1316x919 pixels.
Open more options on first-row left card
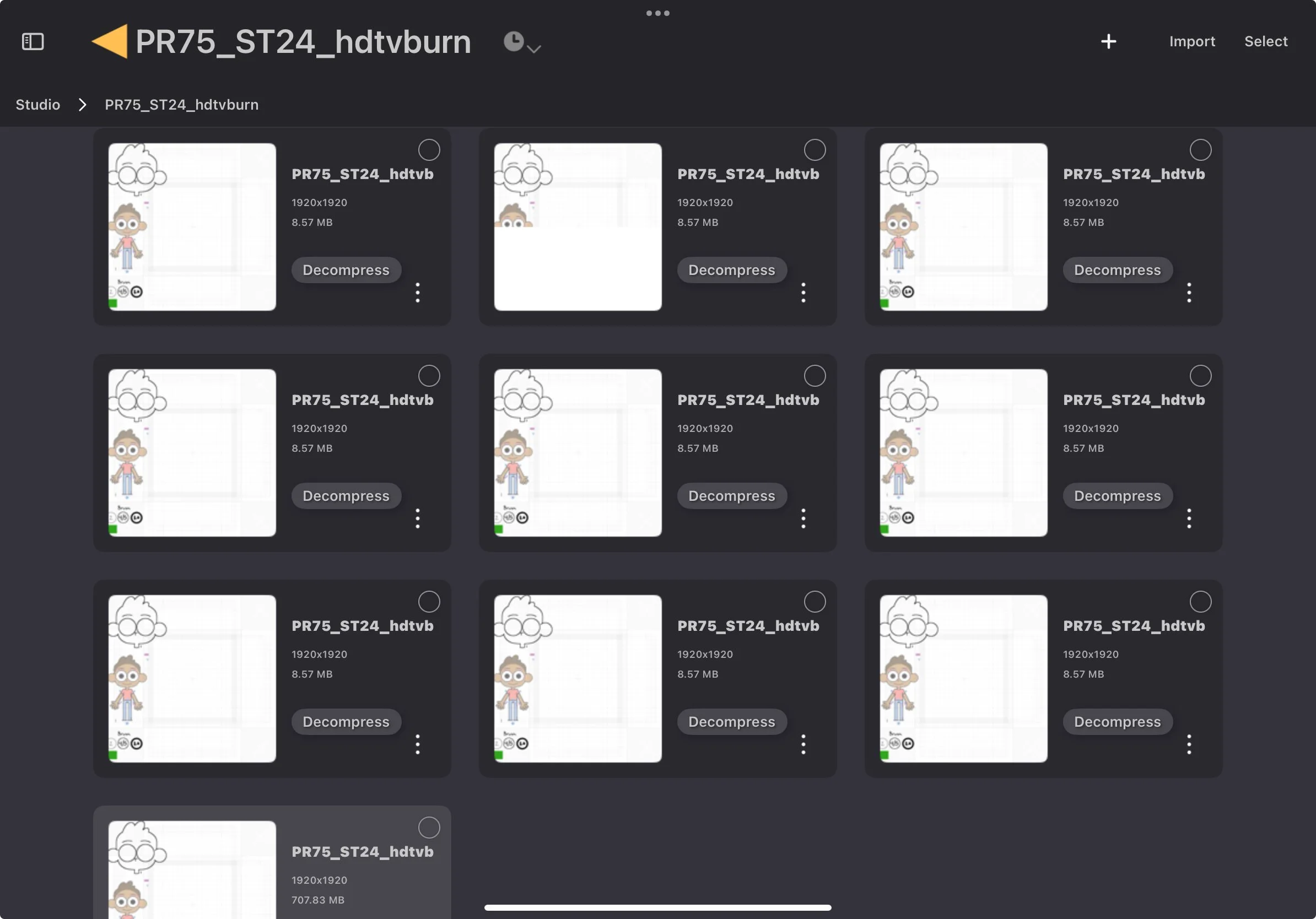[x=417, y=292]
